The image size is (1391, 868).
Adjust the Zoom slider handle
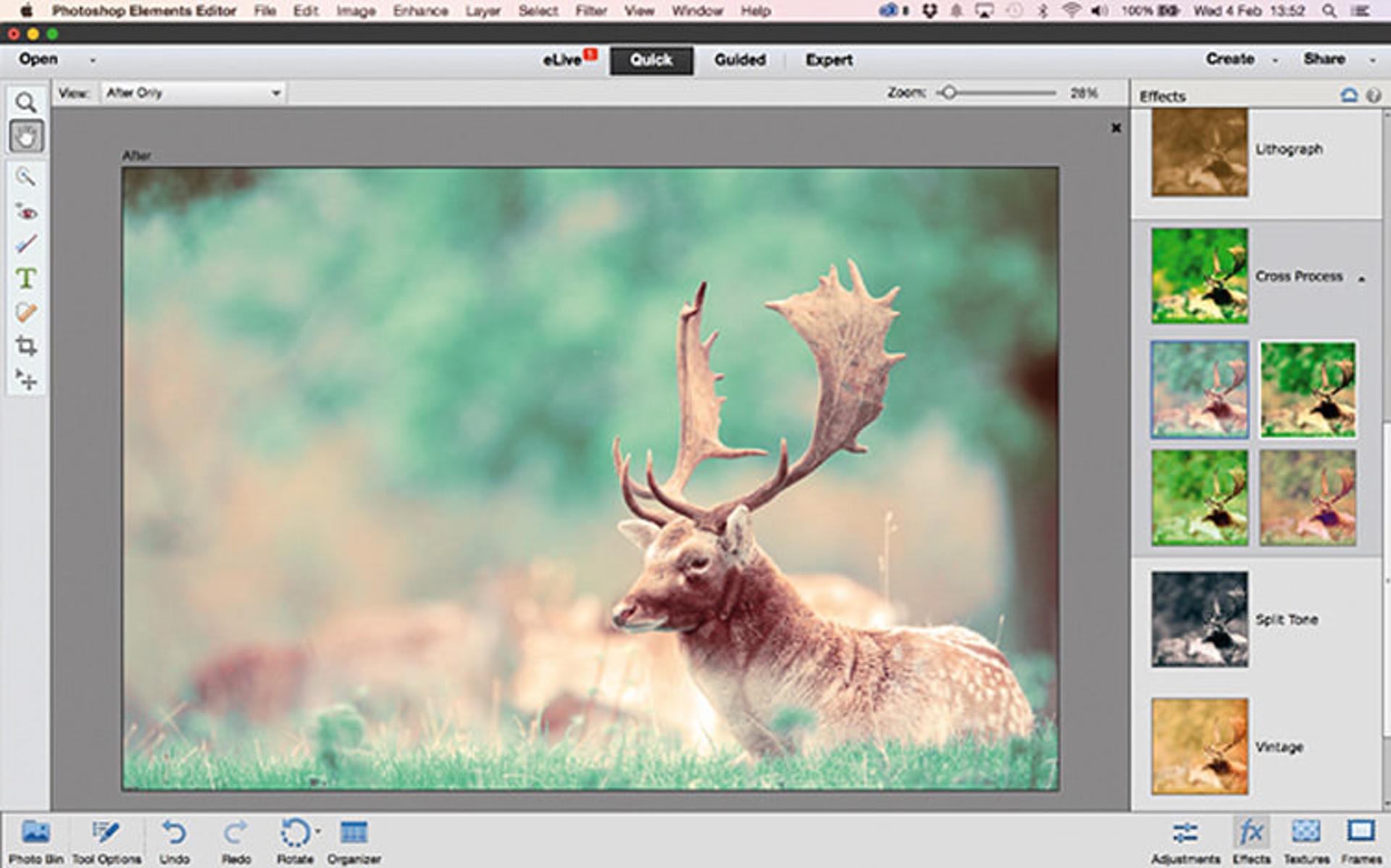(948, 93)
